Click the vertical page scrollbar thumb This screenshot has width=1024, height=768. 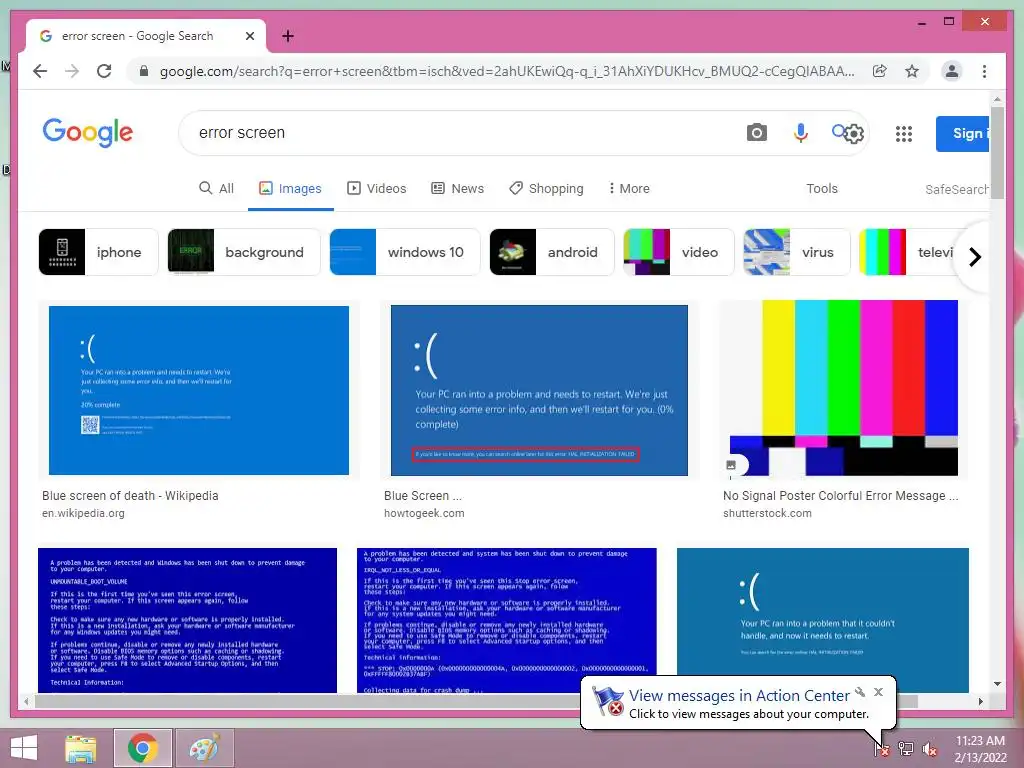(997, 152)
